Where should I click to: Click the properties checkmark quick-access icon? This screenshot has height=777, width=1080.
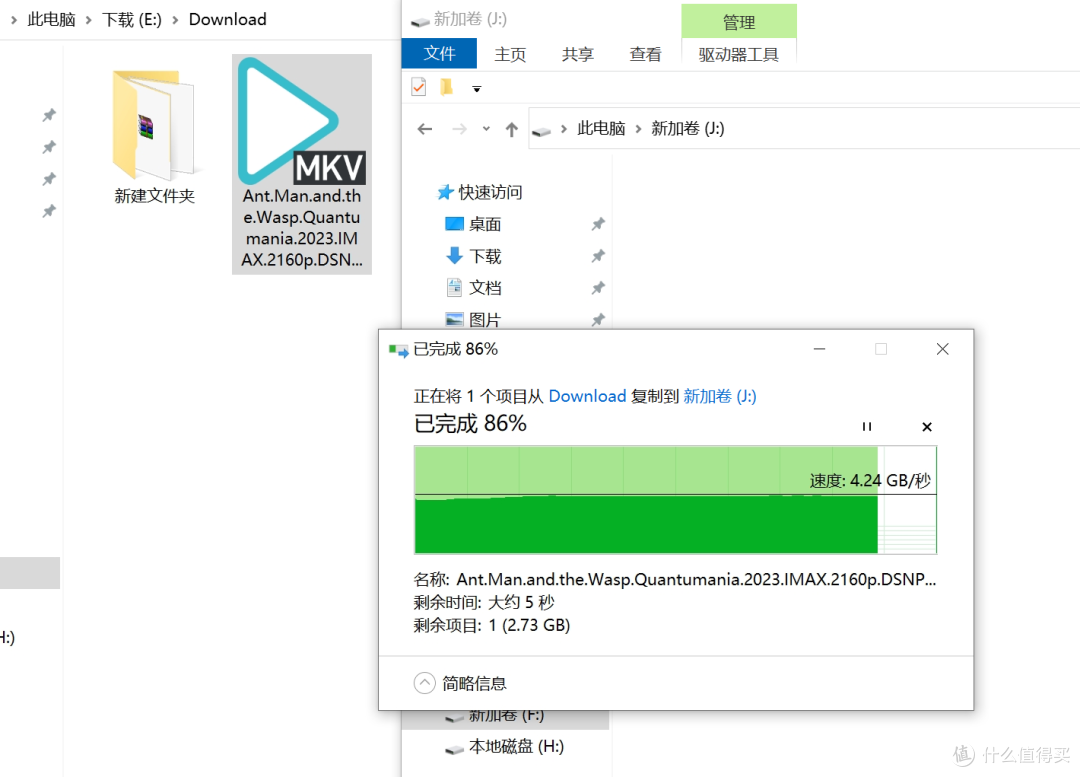pyautogui.click(x=419, y=87)
